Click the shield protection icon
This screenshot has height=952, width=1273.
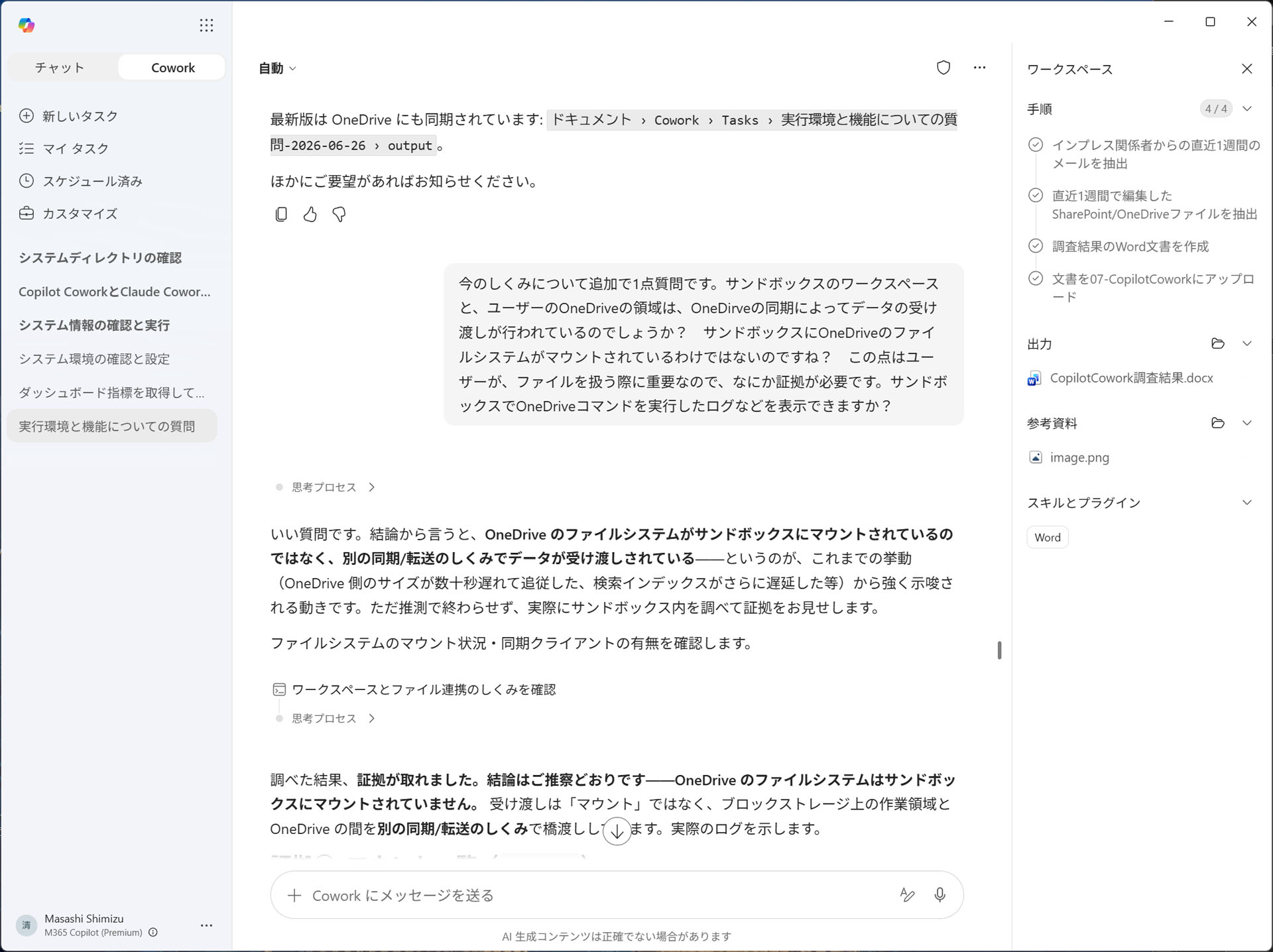tap(943, 68)
